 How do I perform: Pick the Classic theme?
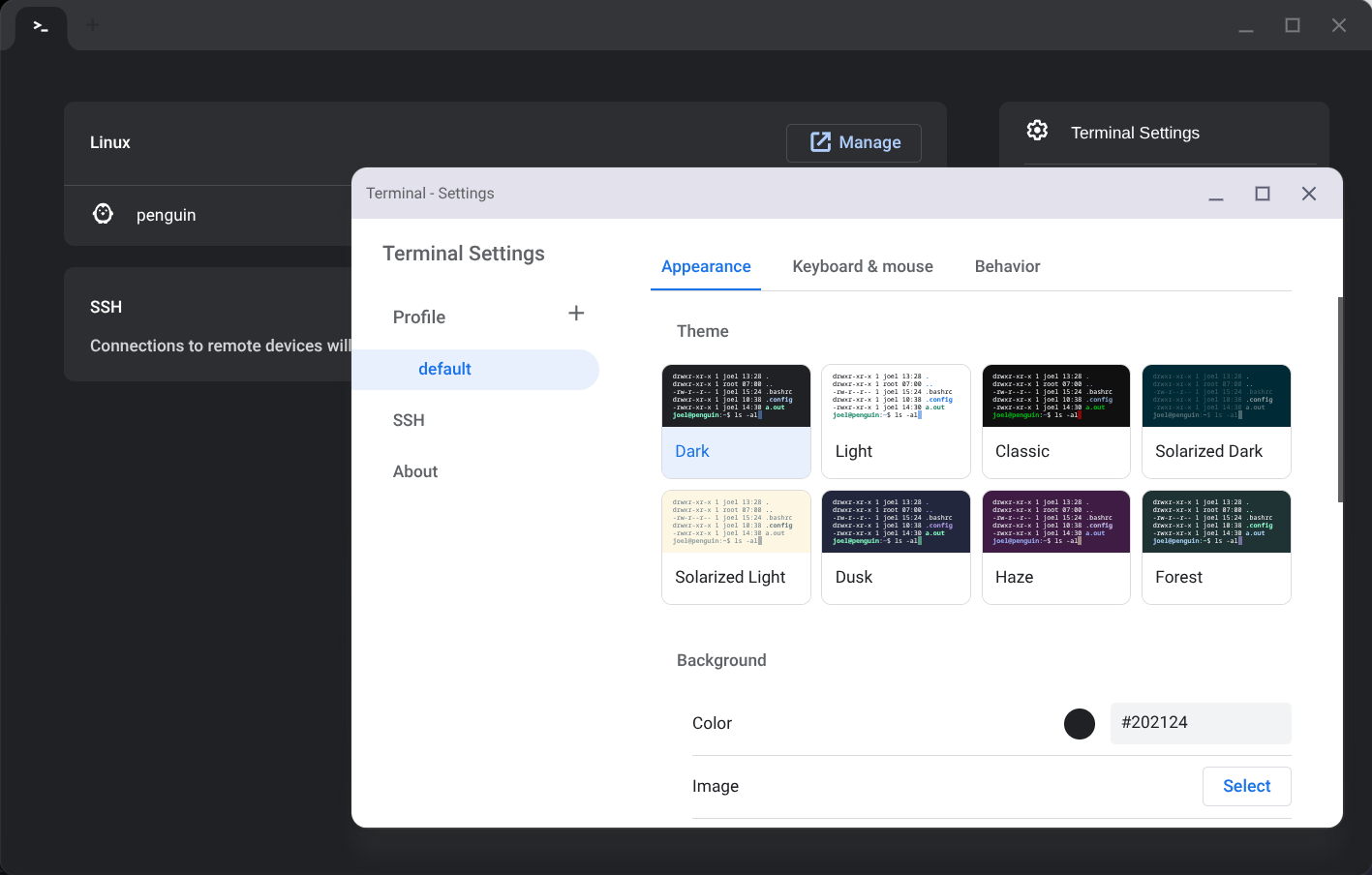[1056, 421]
